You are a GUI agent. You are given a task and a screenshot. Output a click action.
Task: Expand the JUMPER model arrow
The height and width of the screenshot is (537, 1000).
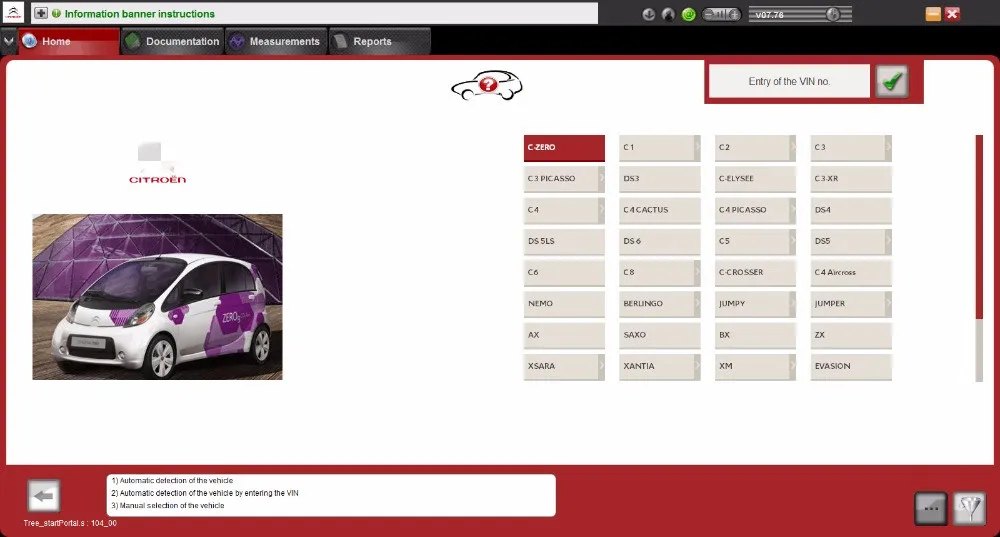pos(888,304)
